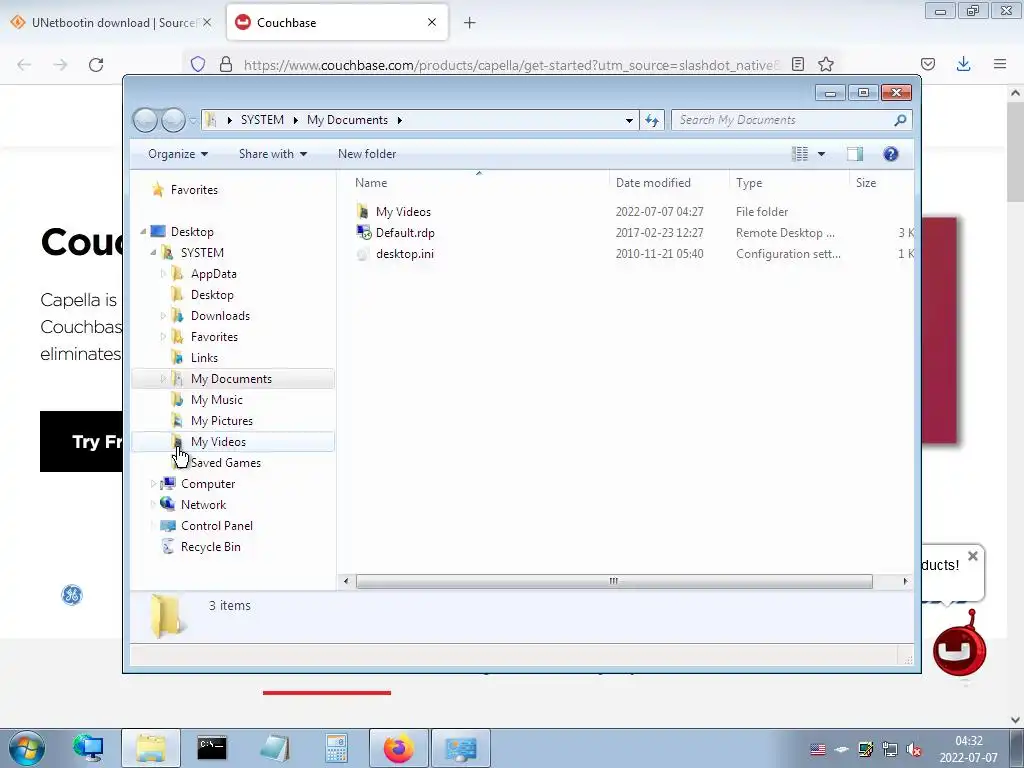Open the network computer icon in taskbar
This screenshot has width=1024, height=768.
pyautogui.click(x=88, y=748)
